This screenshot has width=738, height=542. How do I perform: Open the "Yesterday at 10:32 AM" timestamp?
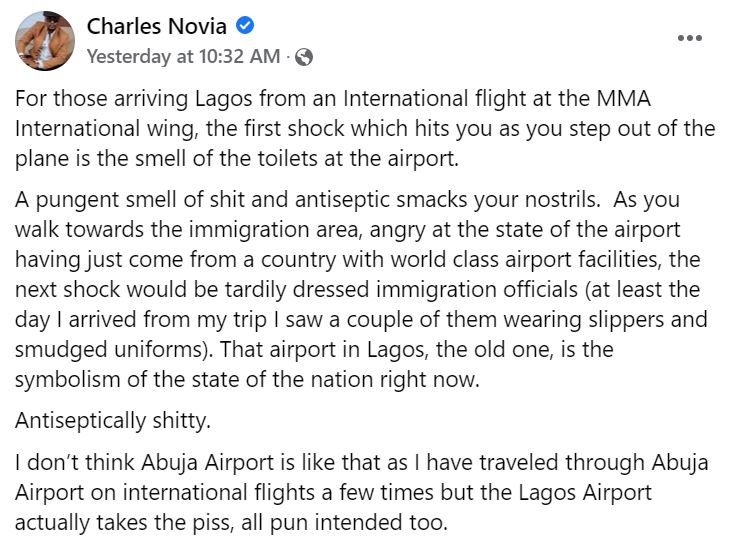[x=183, y=57]
